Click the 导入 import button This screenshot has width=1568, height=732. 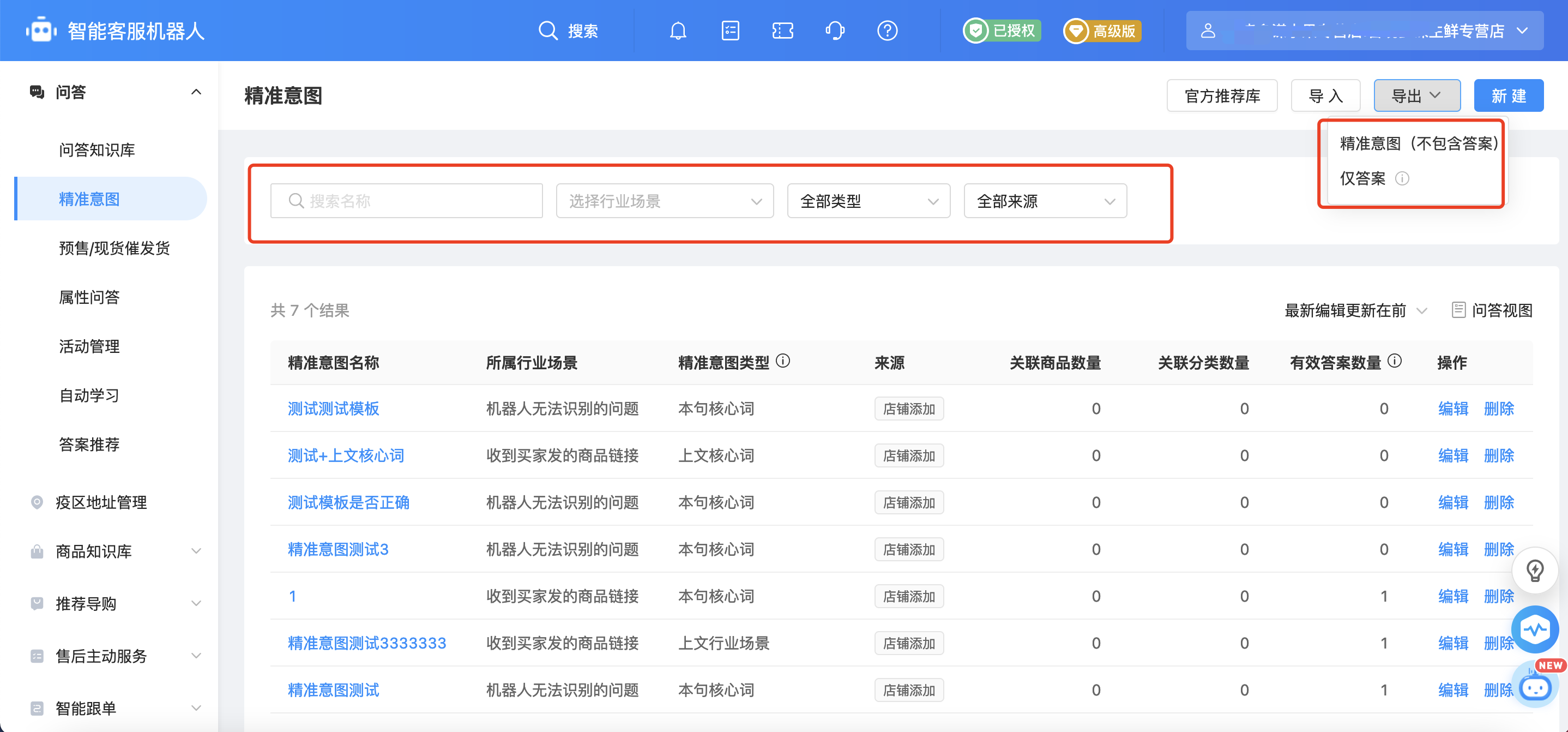(x=1326, y=95)
